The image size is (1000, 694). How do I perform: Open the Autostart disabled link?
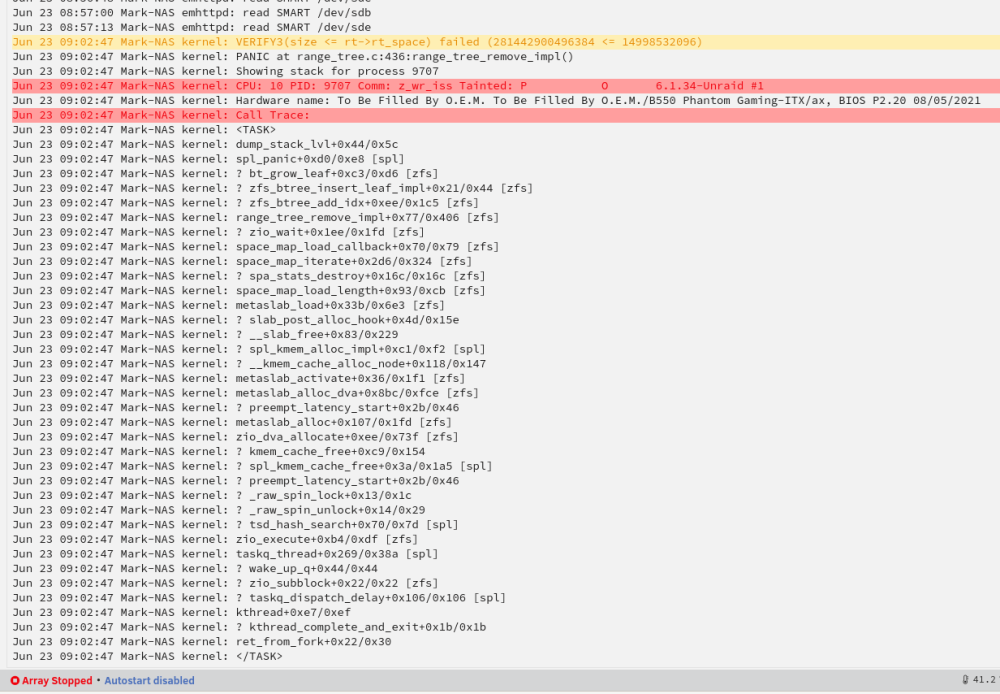[x=149, y=681]
